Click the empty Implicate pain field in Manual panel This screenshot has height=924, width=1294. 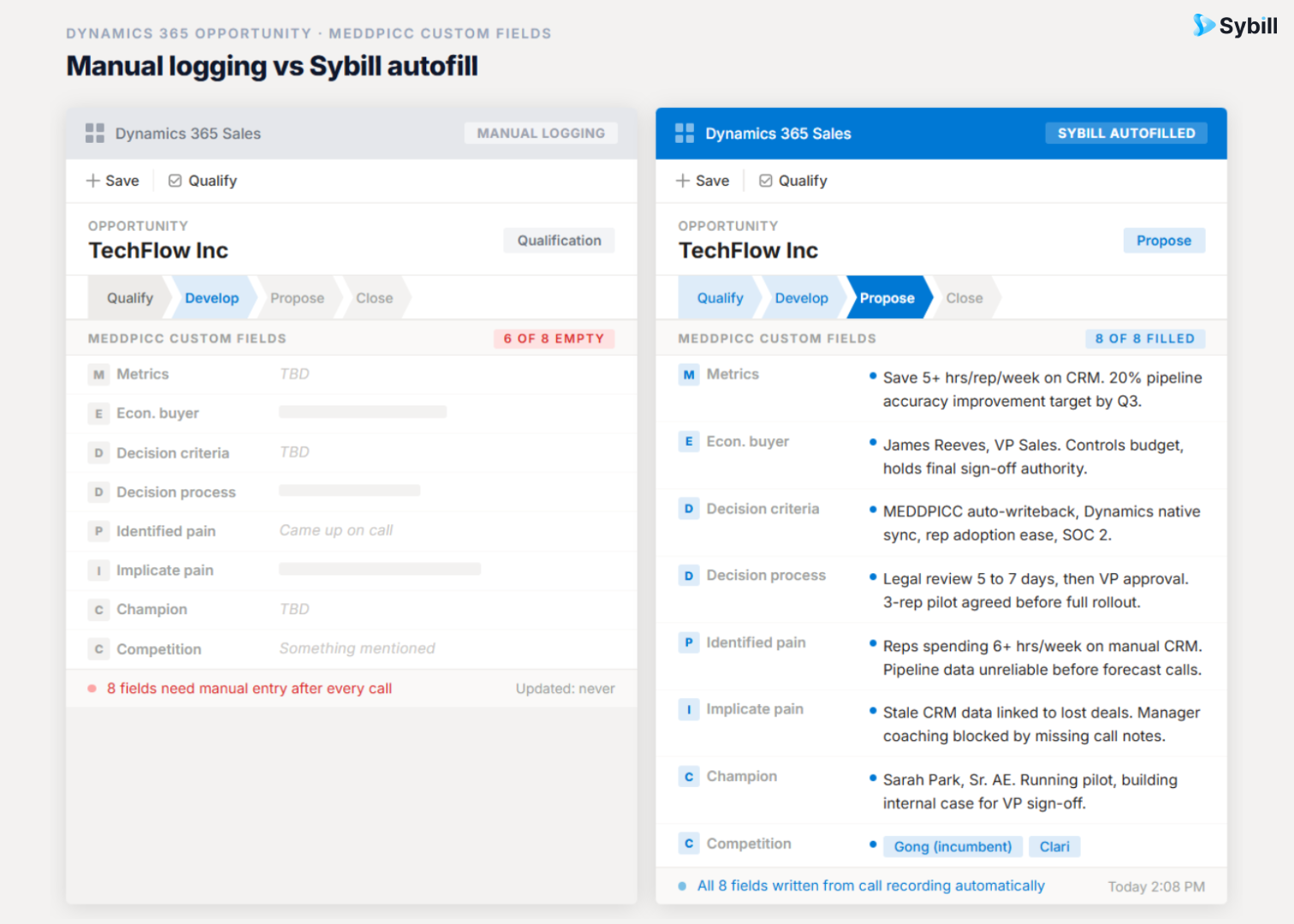380,569
